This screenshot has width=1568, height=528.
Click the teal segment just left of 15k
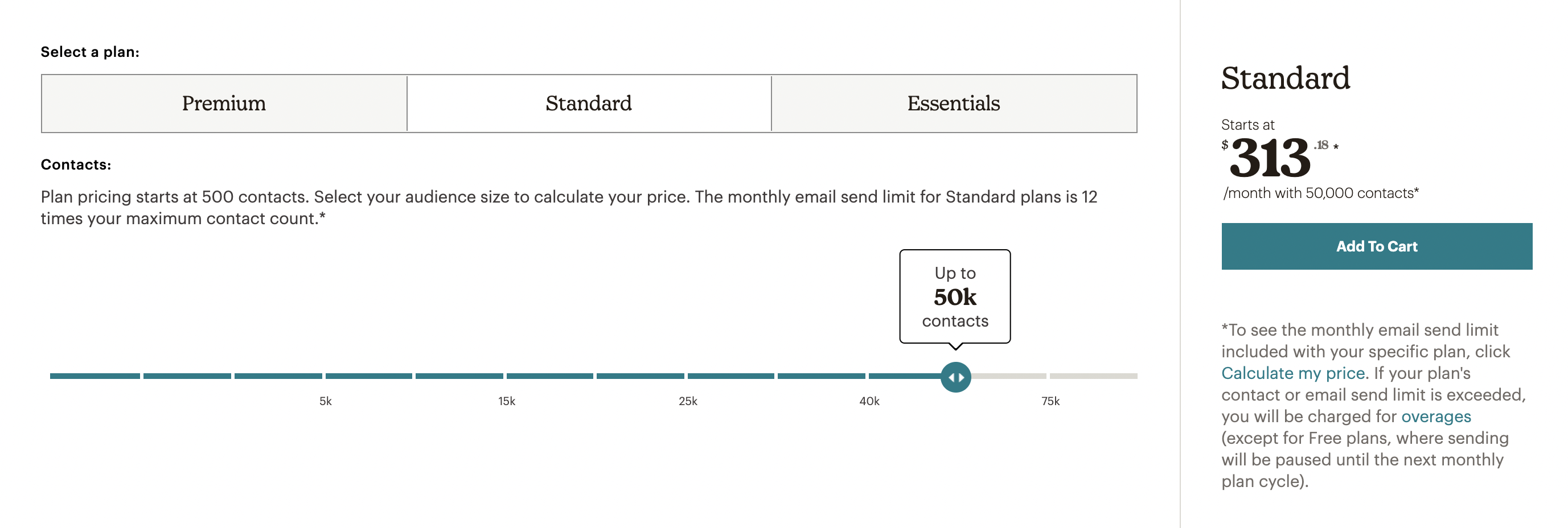[459, 376]
